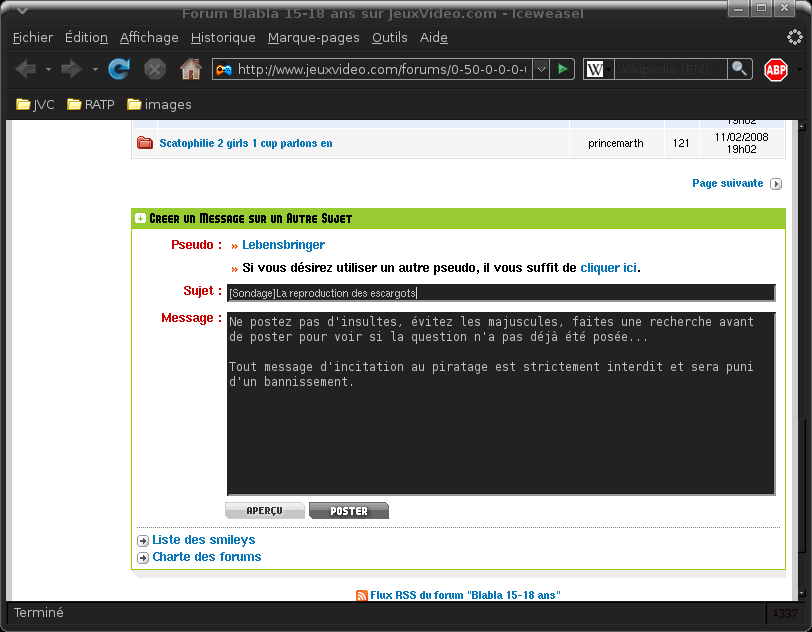Image resolution: width=812 pixels, height=632 pixels.
Task: Click the Forward arrow icon
Action: point(71,69)
